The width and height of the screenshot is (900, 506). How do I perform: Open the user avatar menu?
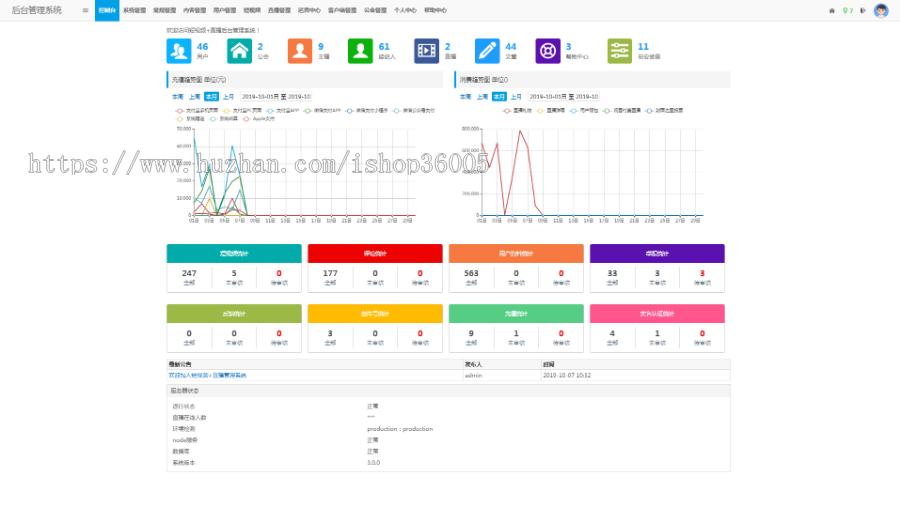[x=880, y=11]
